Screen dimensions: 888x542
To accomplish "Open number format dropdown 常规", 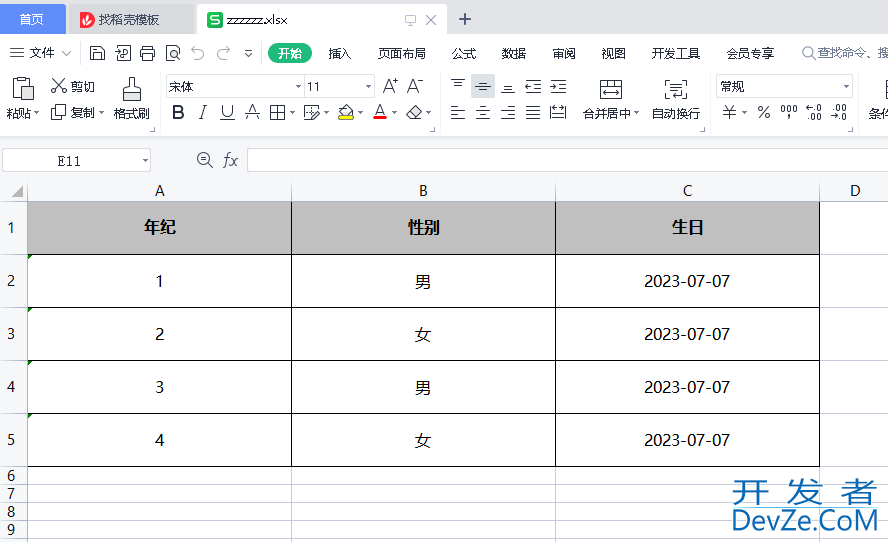I will (x=846, y=87).
